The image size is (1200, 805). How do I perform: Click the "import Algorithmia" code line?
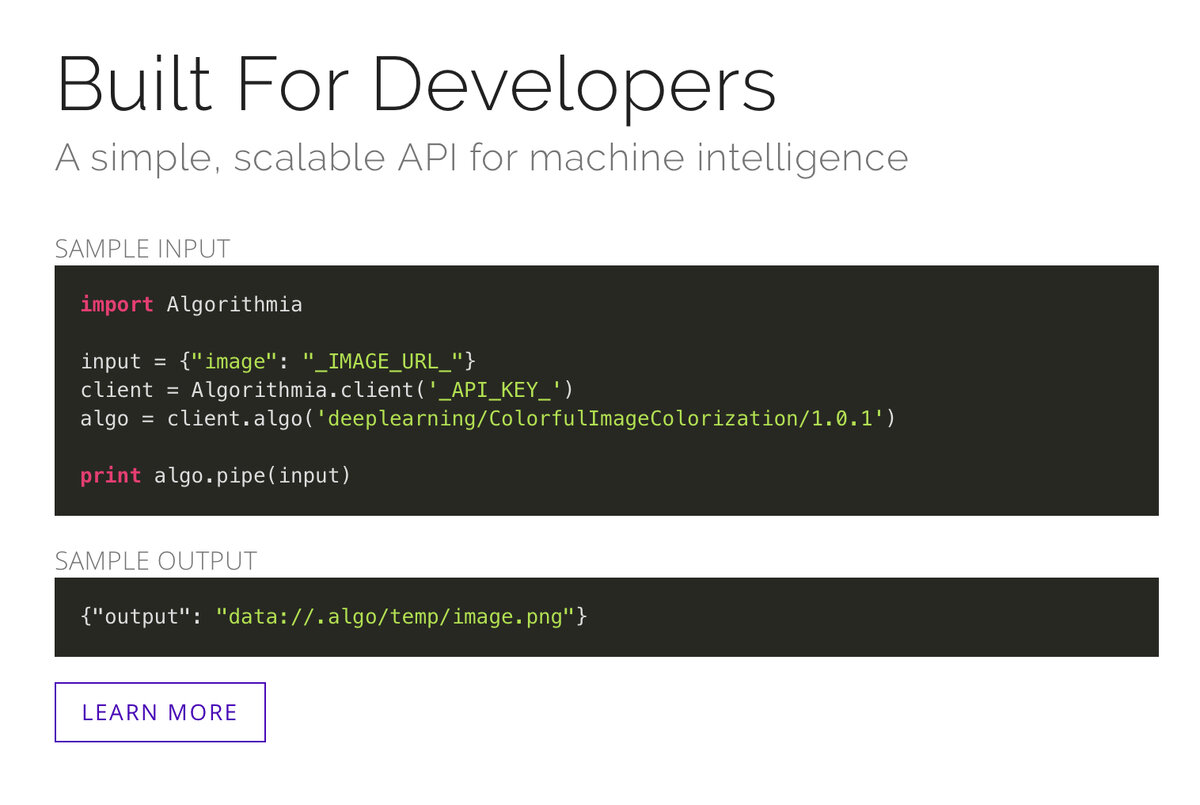pos(191,304)
